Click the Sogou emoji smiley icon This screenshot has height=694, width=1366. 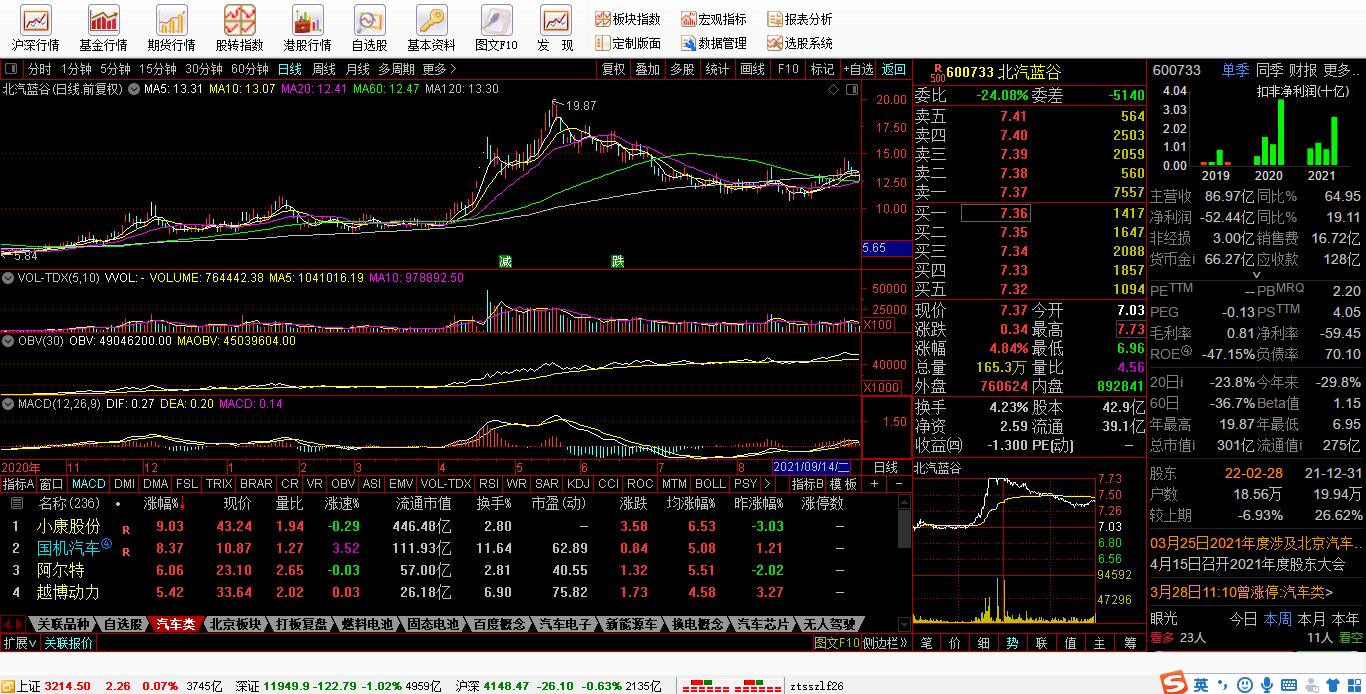[x=1243, y=684]
